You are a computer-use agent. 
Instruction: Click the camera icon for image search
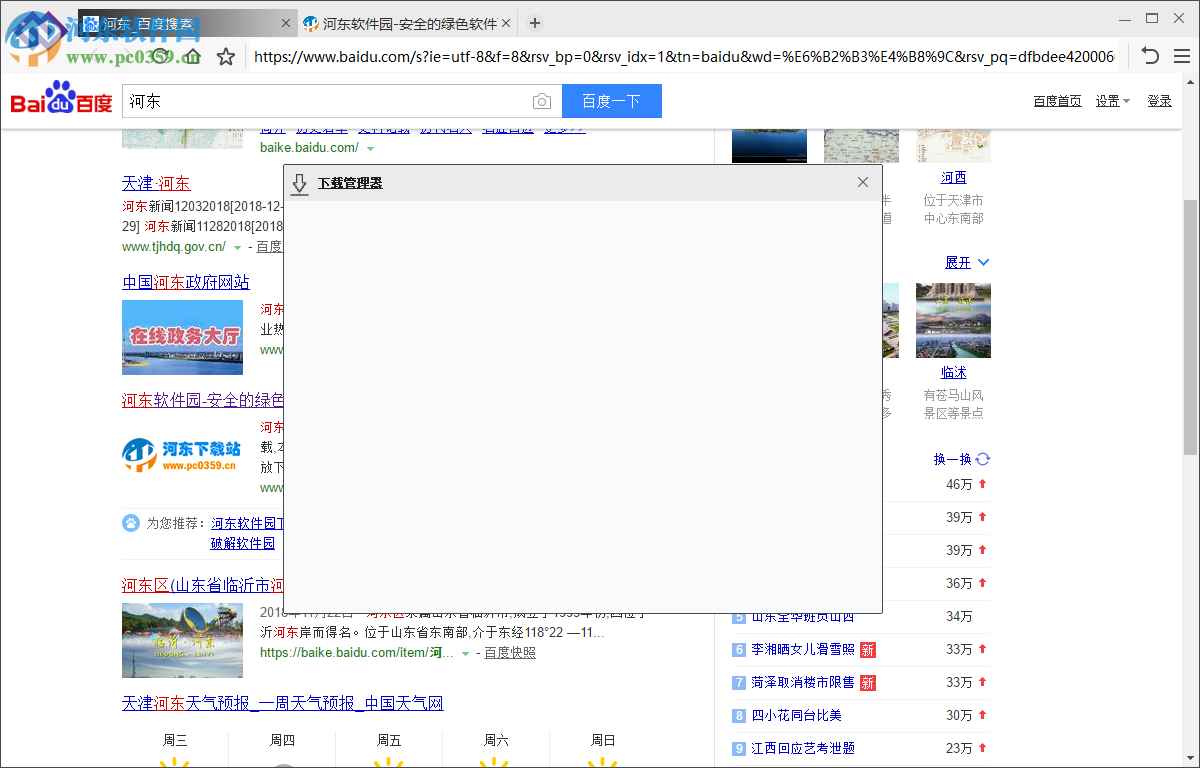[x=541, y=101]
